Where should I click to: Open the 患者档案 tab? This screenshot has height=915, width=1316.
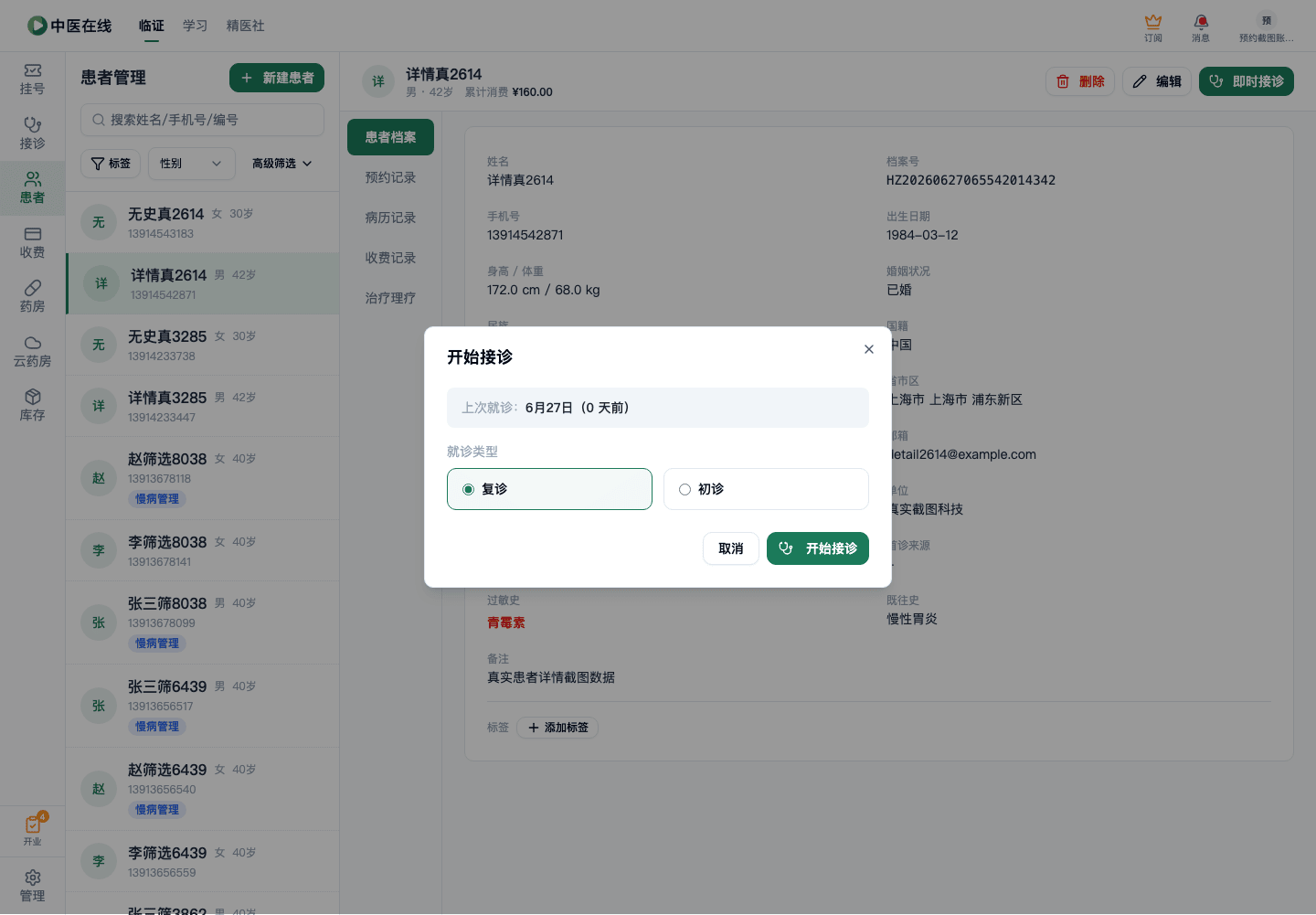point(391,137)
